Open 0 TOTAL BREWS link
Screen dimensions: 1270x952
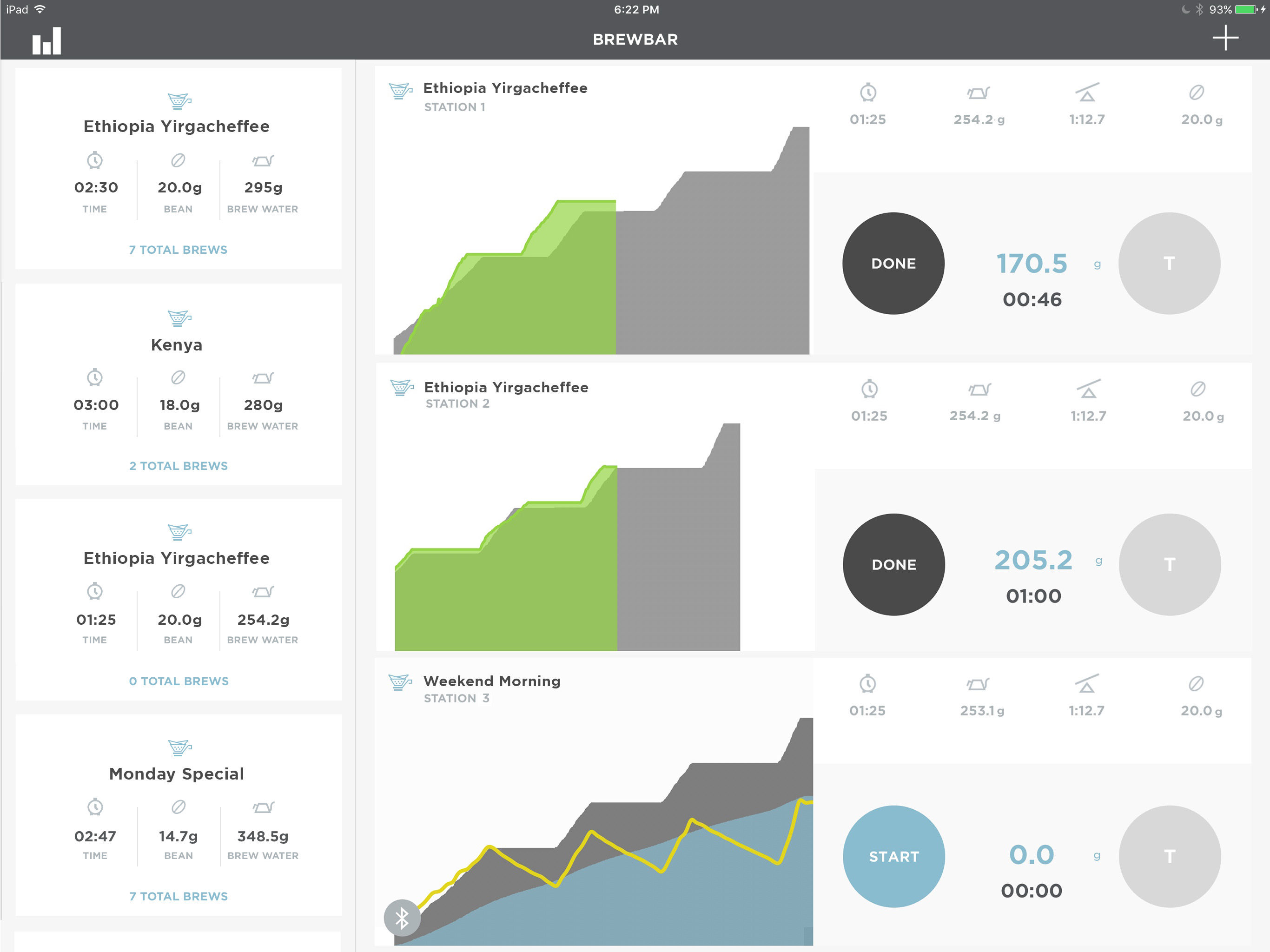(179, 681)
